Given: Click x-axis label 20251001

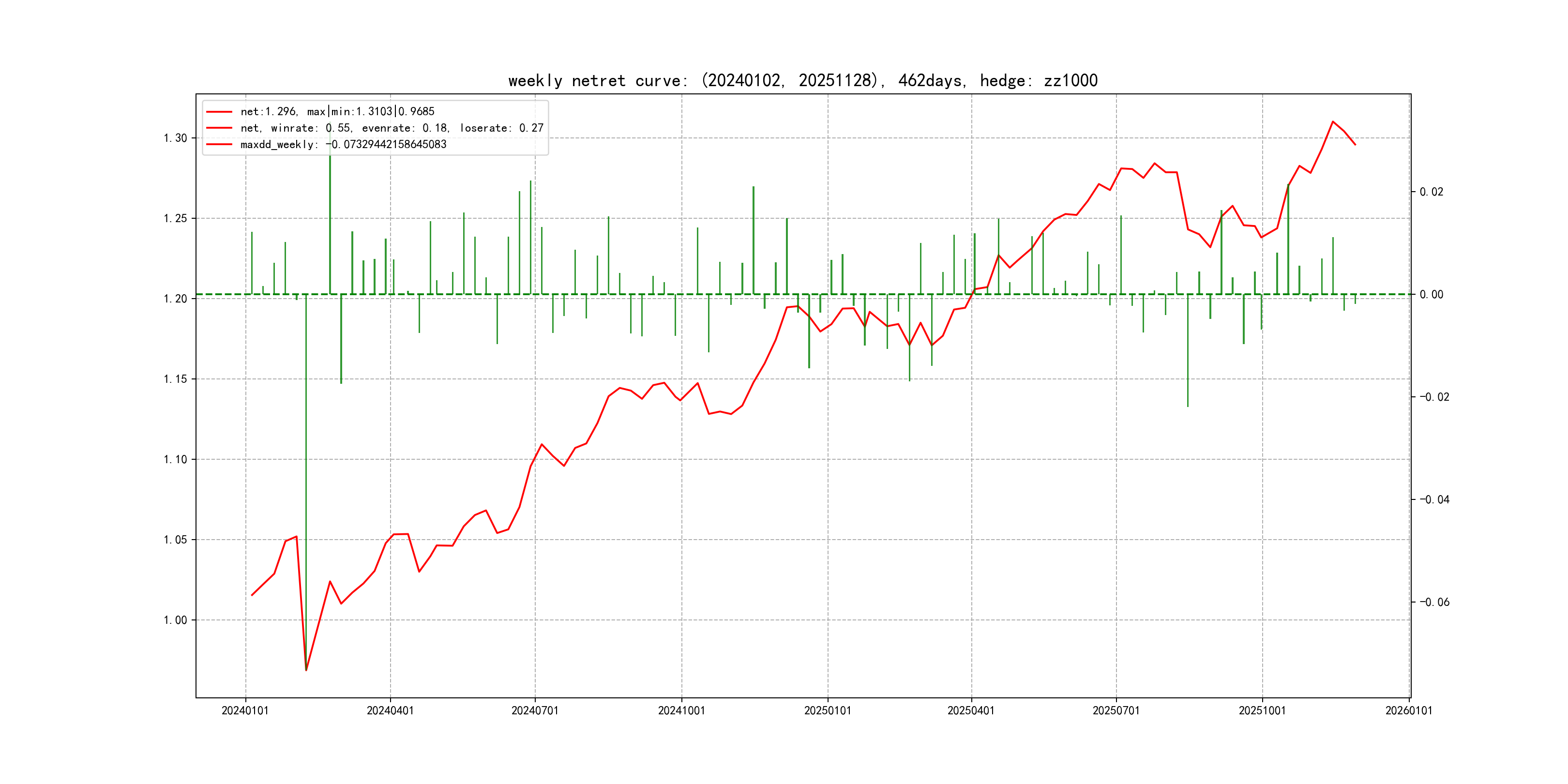Looking at the screenshot, I should (1262, 710).
